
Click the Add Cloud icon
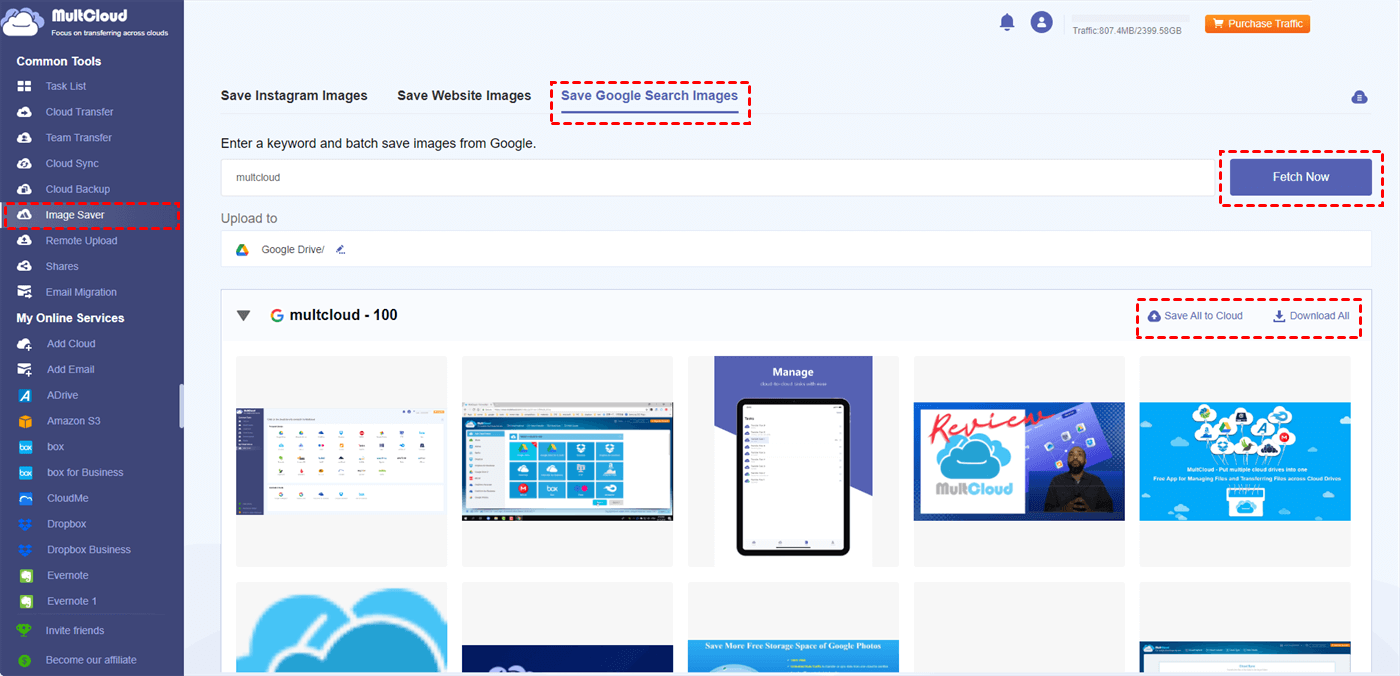[25, 344]
